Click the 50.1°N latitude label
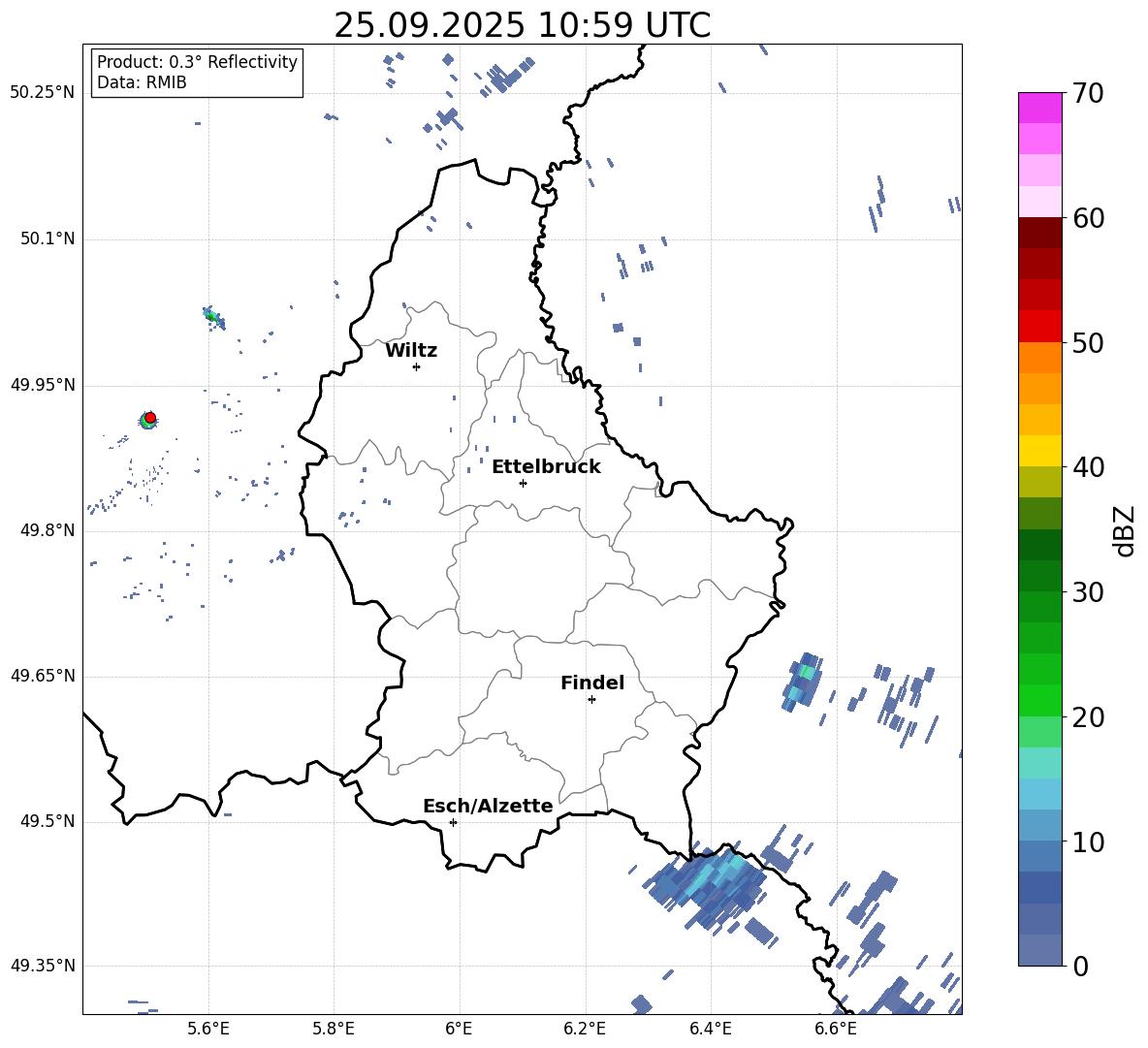This screenshot has width=1148, height=1048. pos(47,239)
